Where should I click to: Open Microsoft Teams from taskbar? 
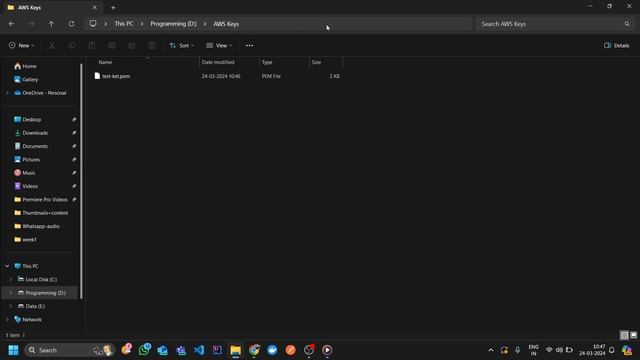tap(181, 350)
